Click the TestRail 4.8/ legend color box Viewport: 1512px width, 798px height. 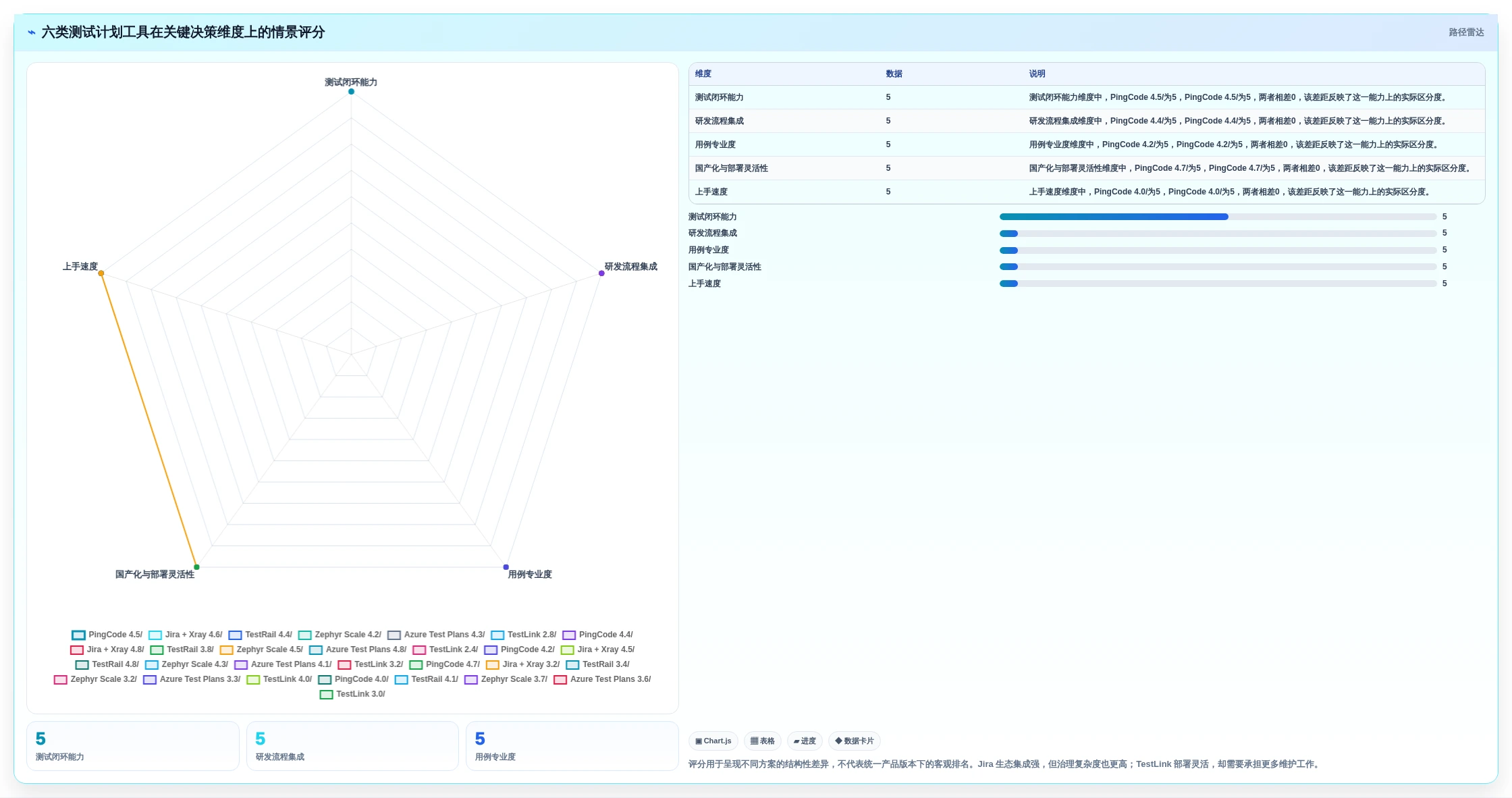click(82, 665)
